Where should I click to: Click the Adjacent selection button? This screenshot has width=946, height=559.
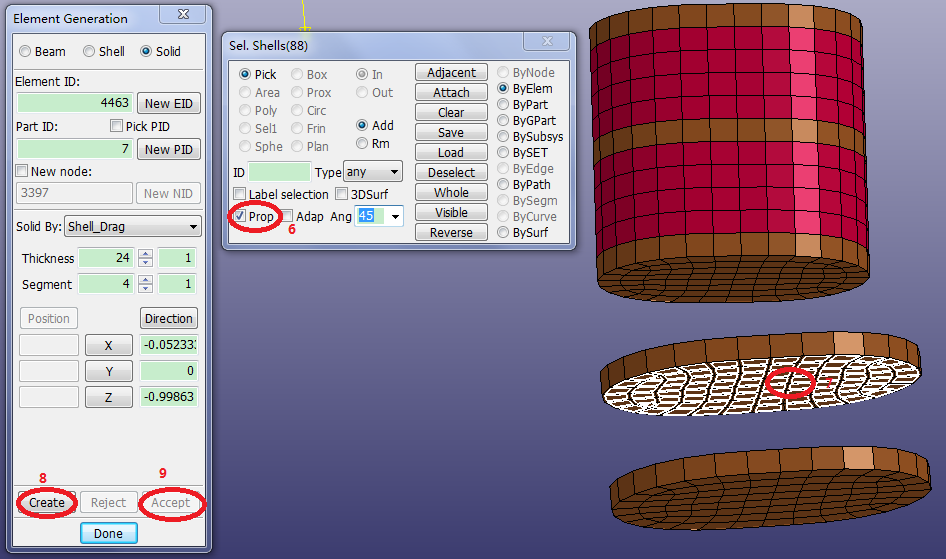(451, 72)
